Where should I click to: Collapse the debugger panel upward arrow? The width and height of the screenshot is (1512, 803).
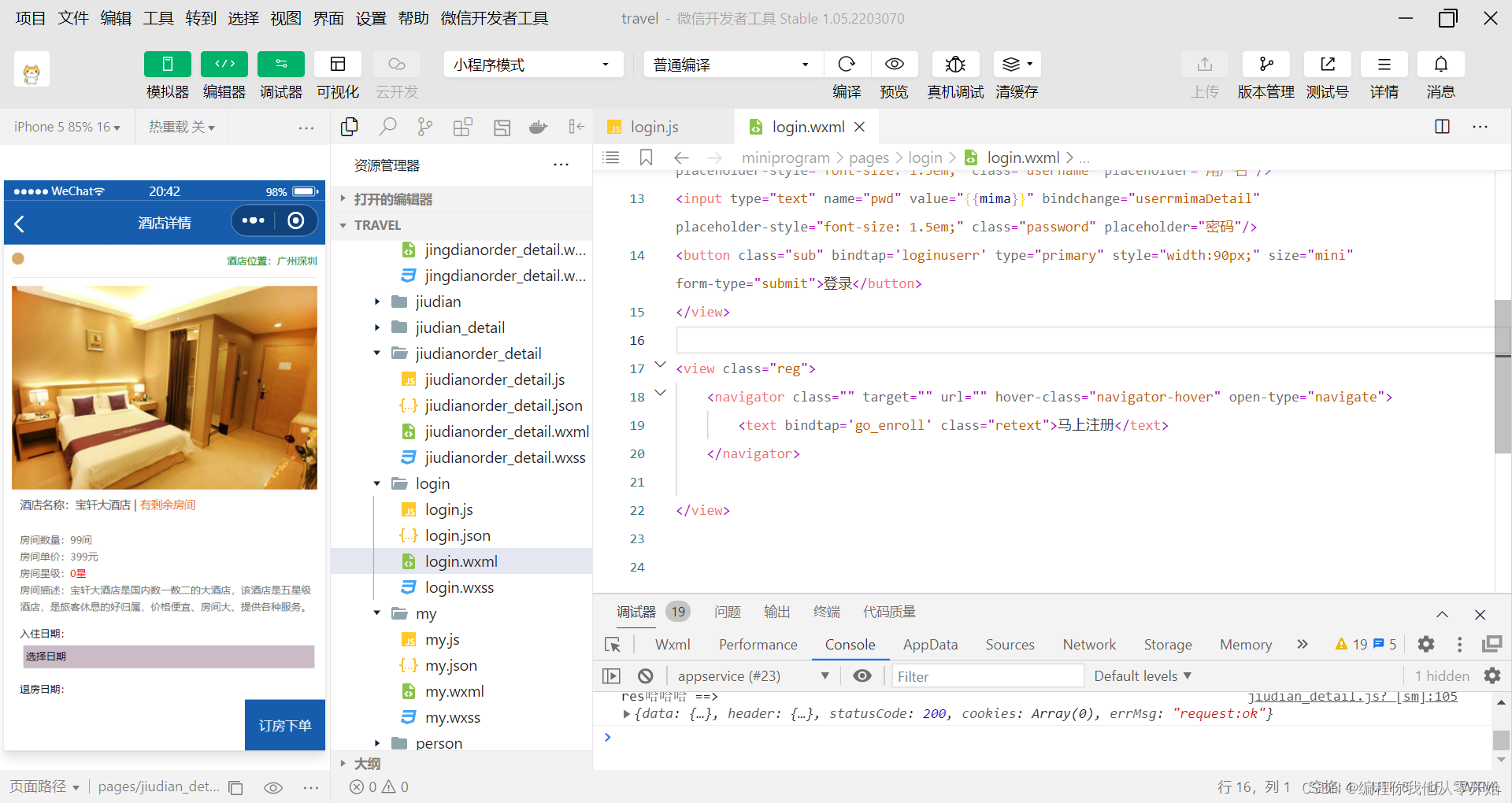pyautogui.click(x=1442, y=614)
